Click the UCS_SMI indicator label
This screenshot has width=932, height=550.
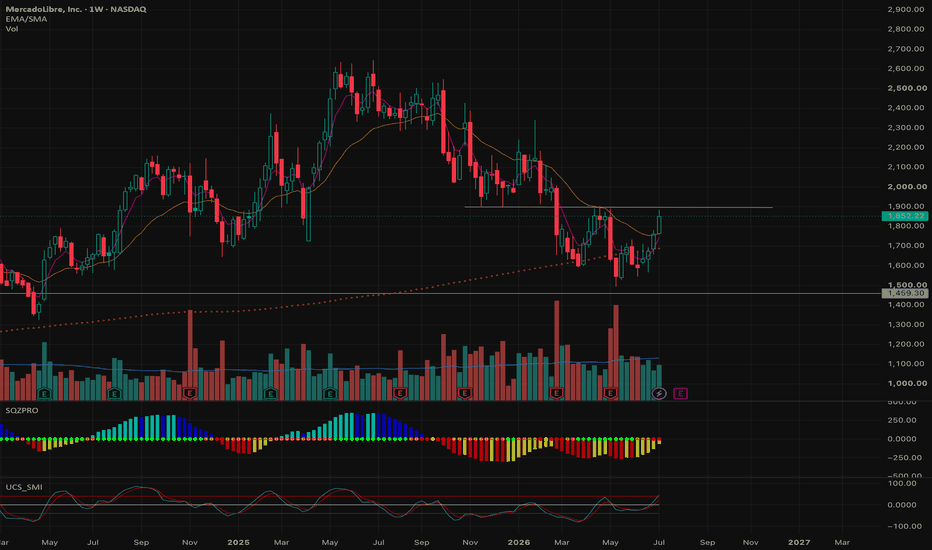tap(24, 487)
